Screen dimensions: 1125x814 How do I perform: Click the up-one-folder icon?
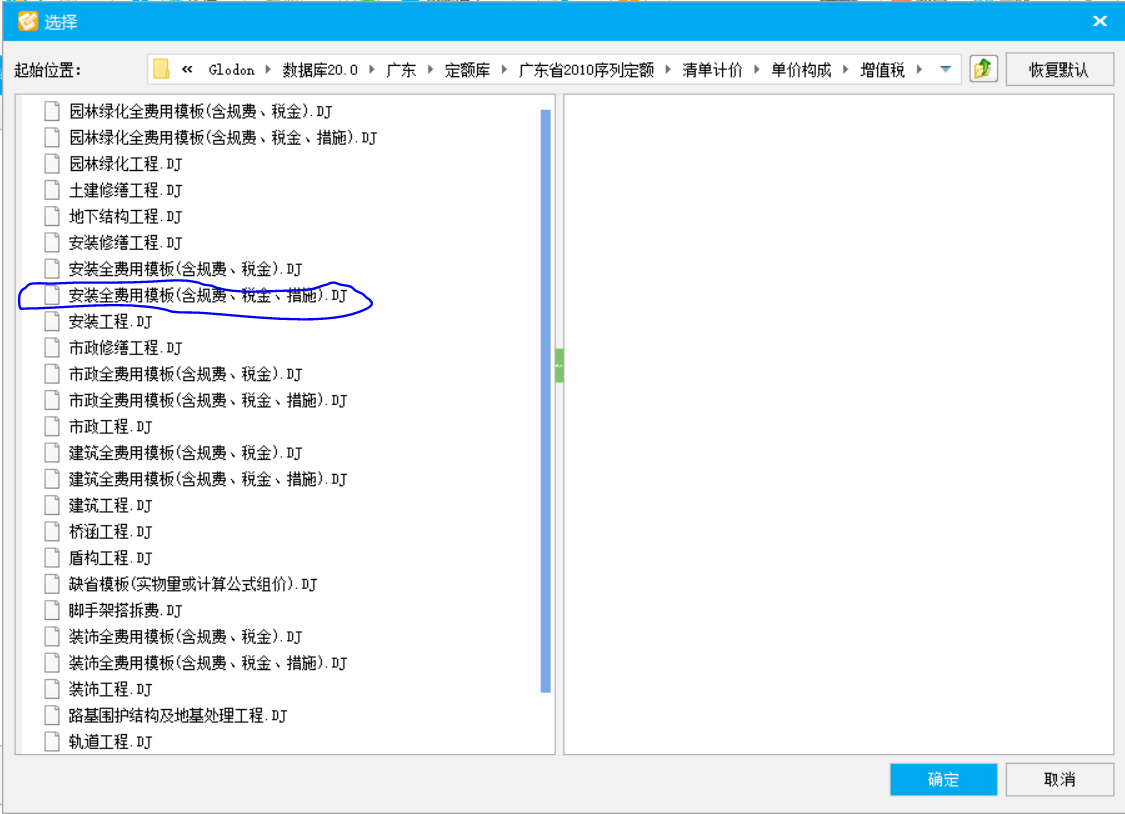983,70
